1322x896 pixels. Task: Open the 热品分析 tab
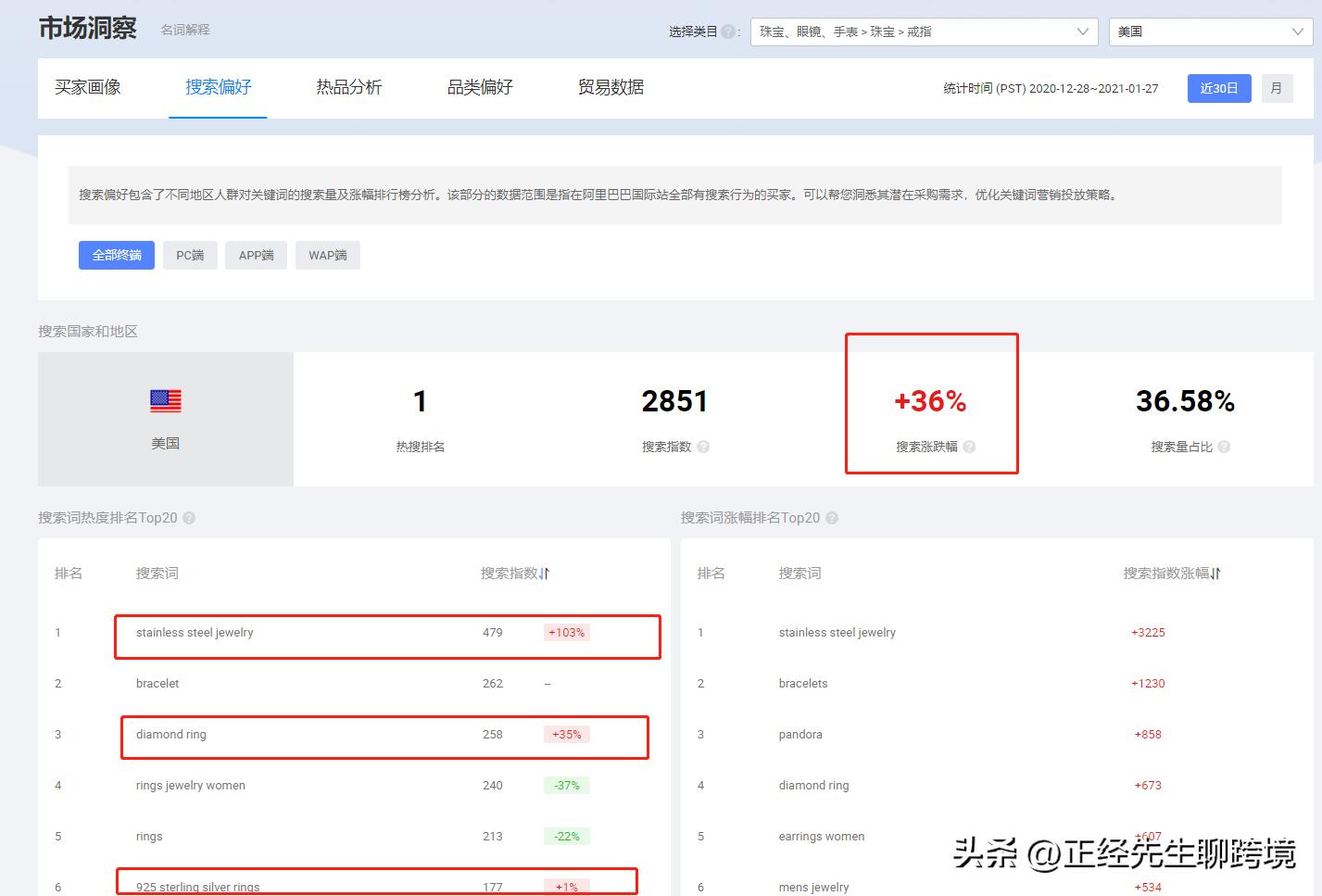click(x=349, y=87)
